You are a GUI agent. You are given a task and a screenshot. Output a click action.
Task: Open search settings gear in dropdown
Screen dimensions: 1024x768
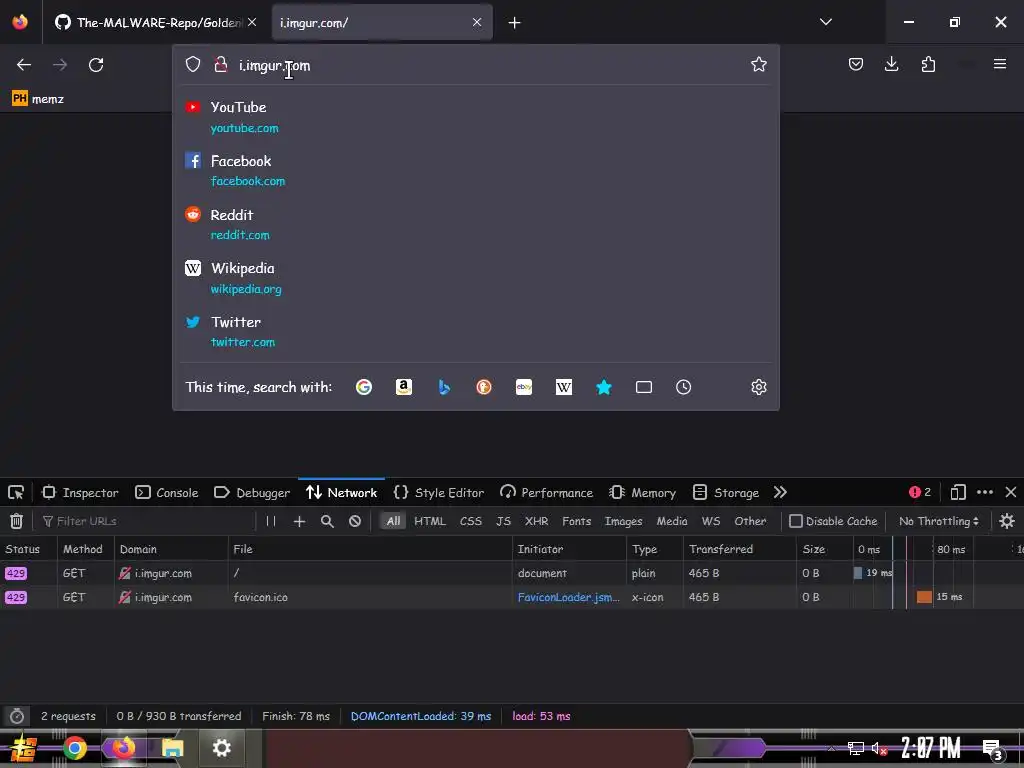758,387
